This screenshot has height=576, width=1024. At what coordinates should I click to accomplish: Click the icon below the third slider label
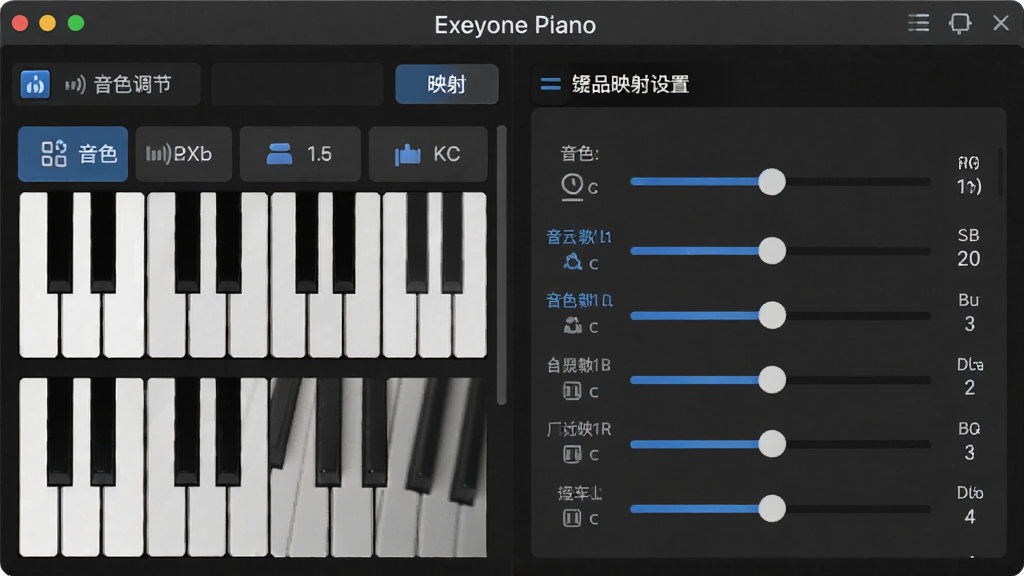coord(573,325)
